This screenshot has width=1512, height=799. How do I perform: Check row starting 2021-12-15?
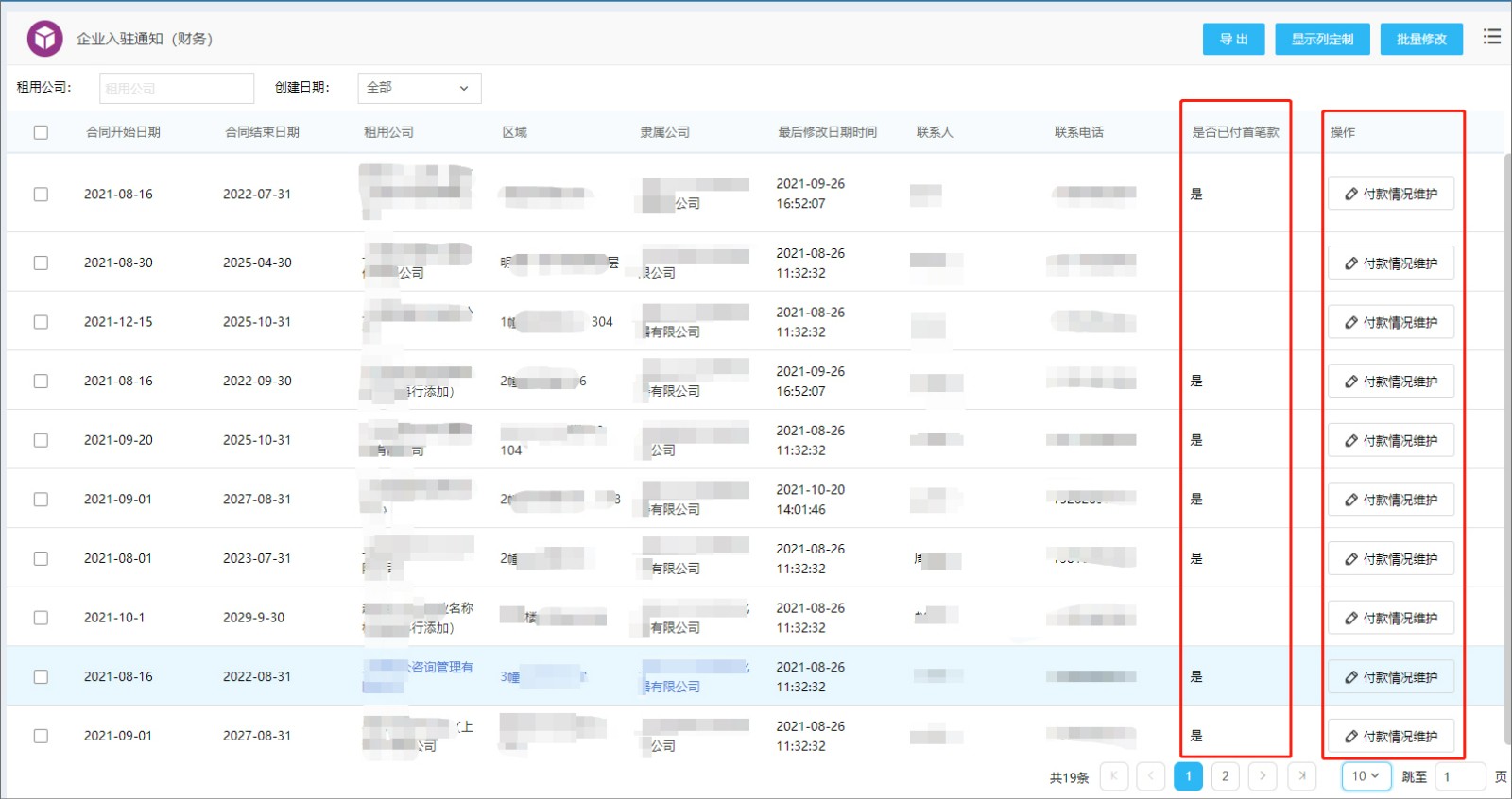(x=41, y=322)
